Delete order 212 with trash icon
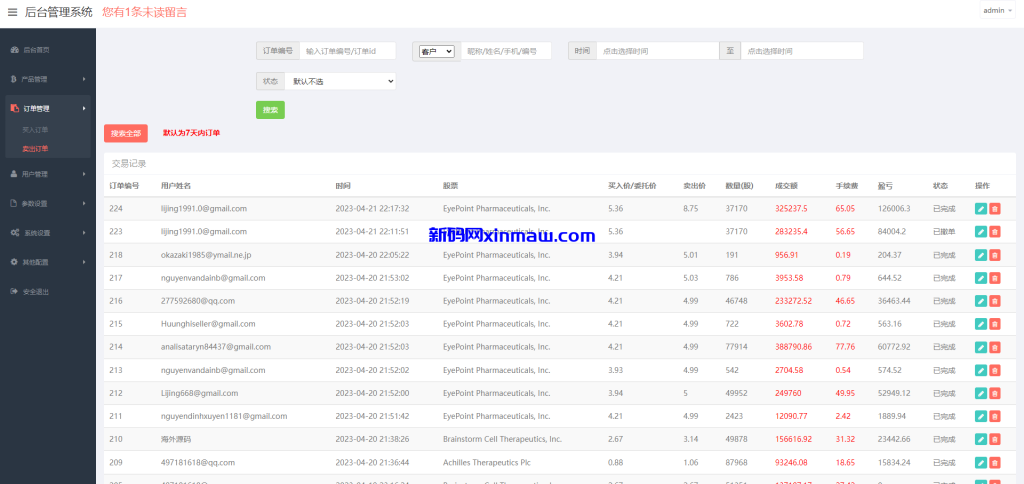Screen dimensions: 1024x484 [995, 393]
